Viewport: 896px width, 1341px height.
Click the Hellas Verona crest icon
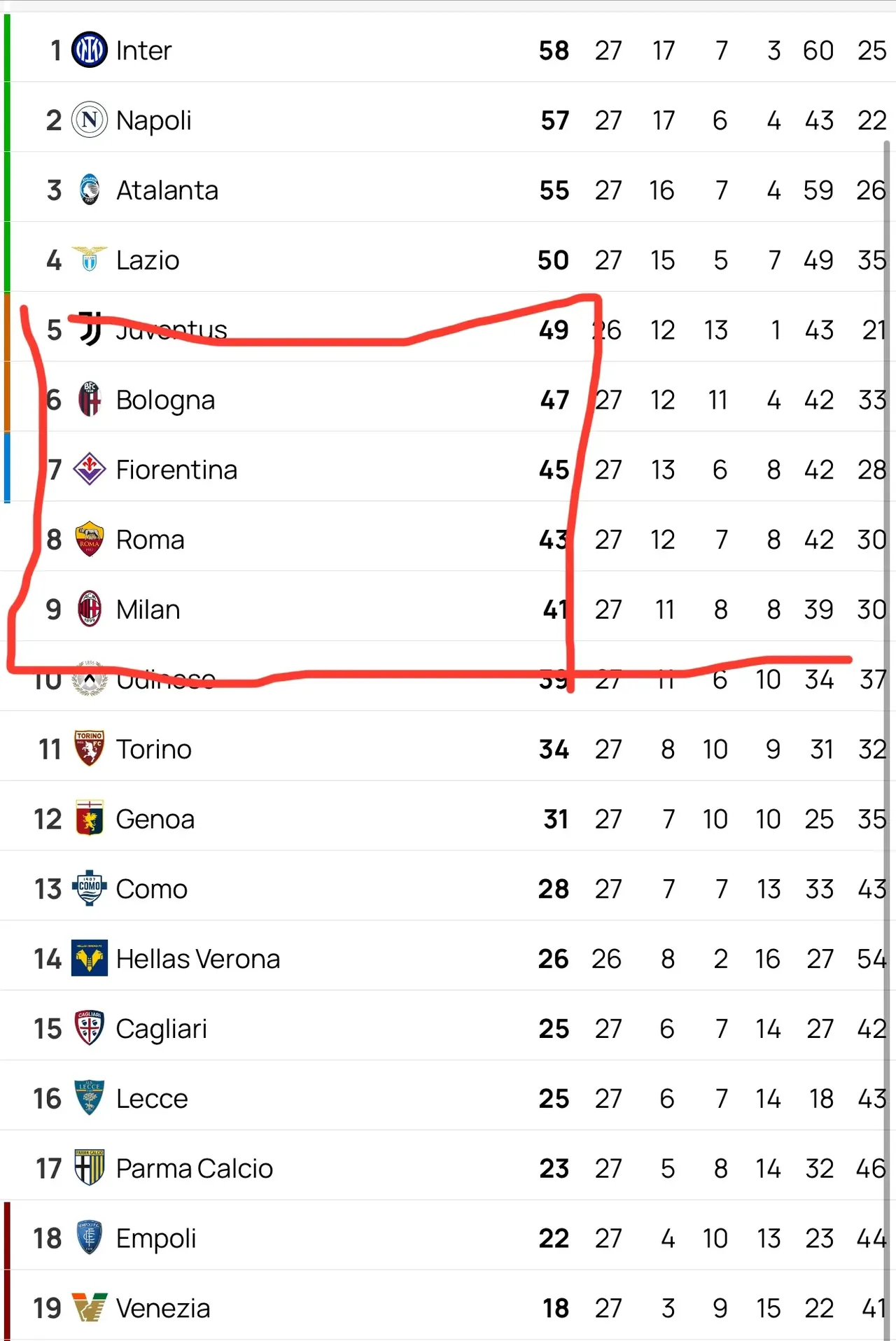[x=90, y=958]
